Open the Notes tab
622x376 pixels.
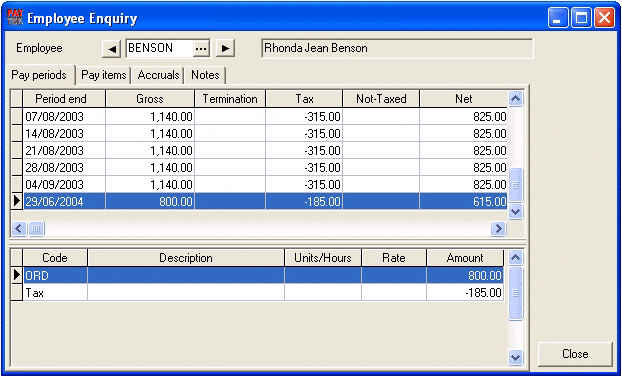tap(205, 75)
